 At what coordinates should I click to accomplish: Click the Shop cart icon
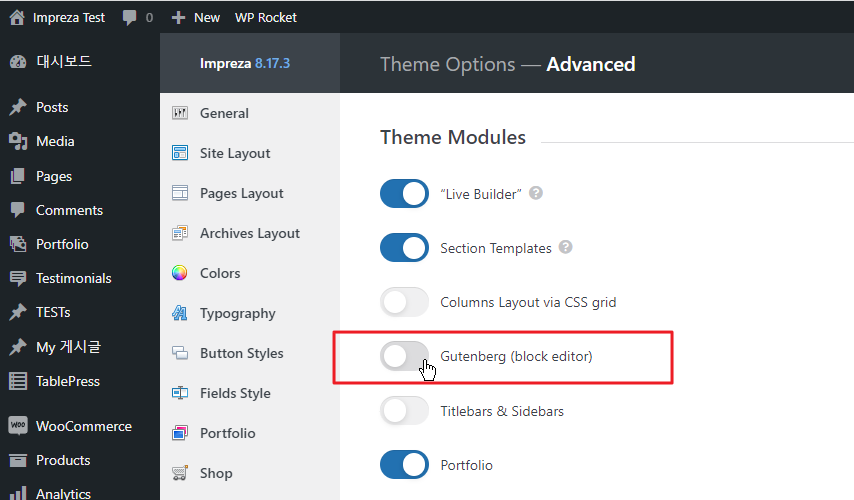pyautogui.click(x=180, y=473)
